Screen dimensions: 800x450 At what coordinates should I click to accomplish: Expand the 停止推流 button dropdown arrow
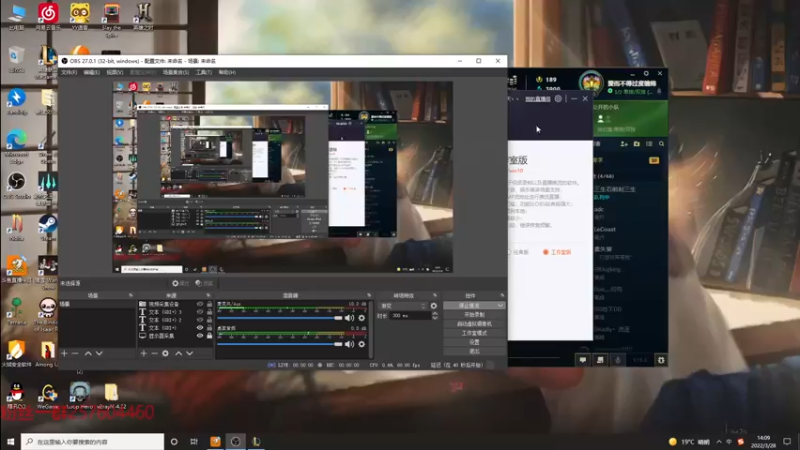click(x=500, y=306)
